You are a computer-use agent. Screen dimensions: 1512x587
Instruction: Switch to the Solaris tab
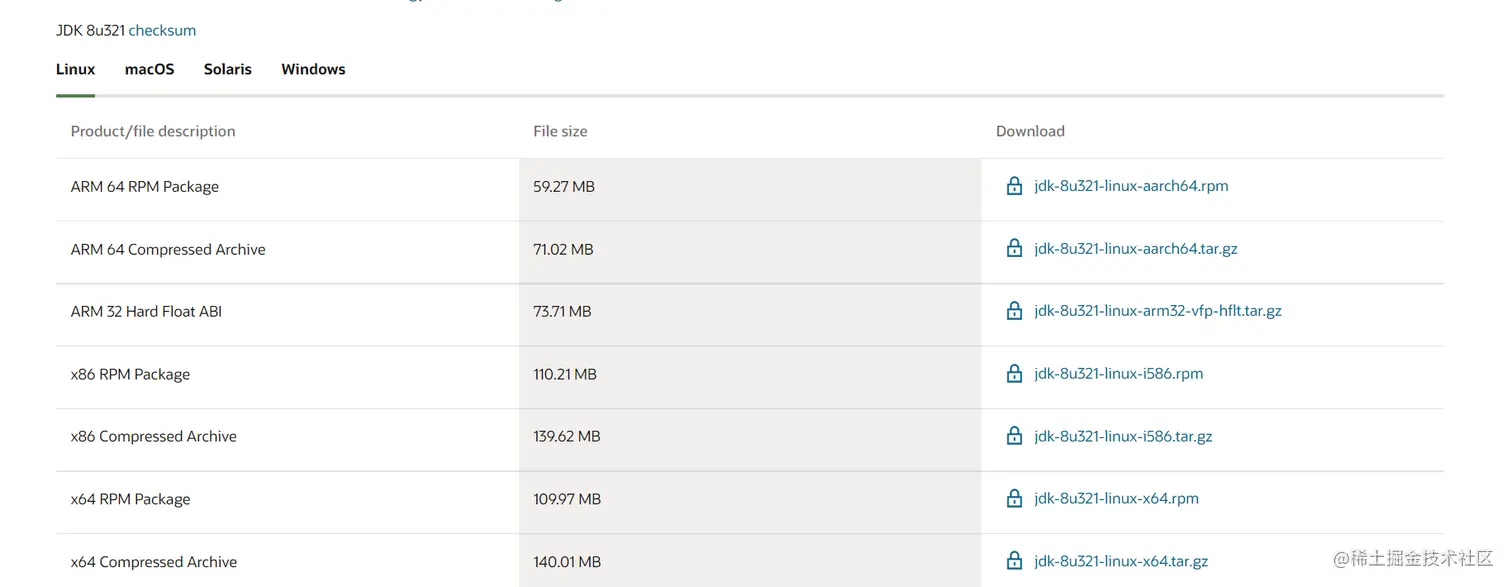pyautogui.click(x=227, y=69)
